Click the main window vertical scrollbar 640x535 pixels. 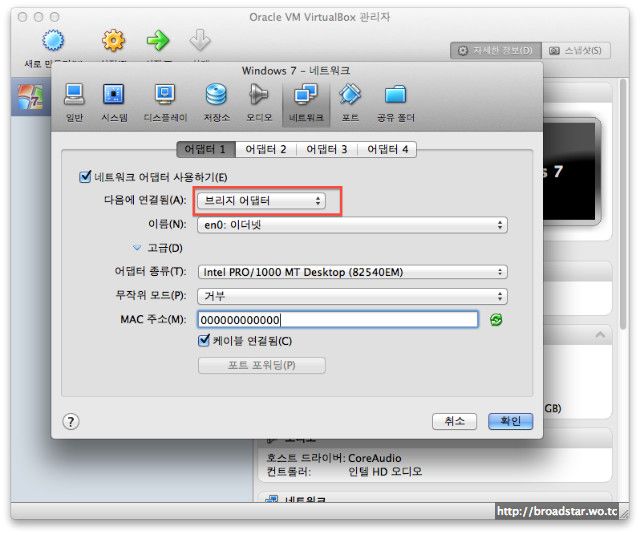pyautogui.click(x=622, y=204)
